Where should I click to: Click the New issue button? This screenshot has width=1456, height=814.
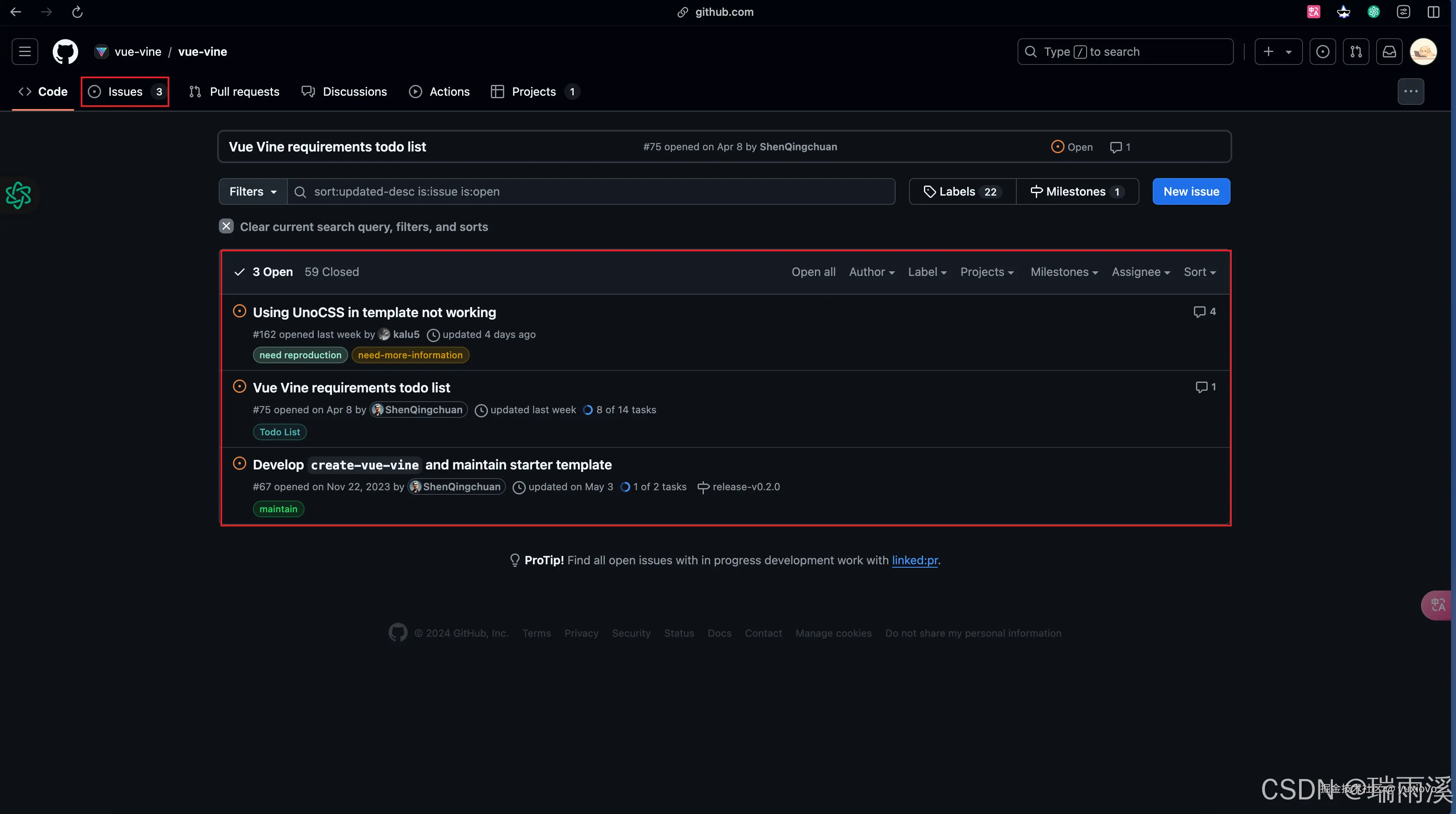click(1191, 191)
